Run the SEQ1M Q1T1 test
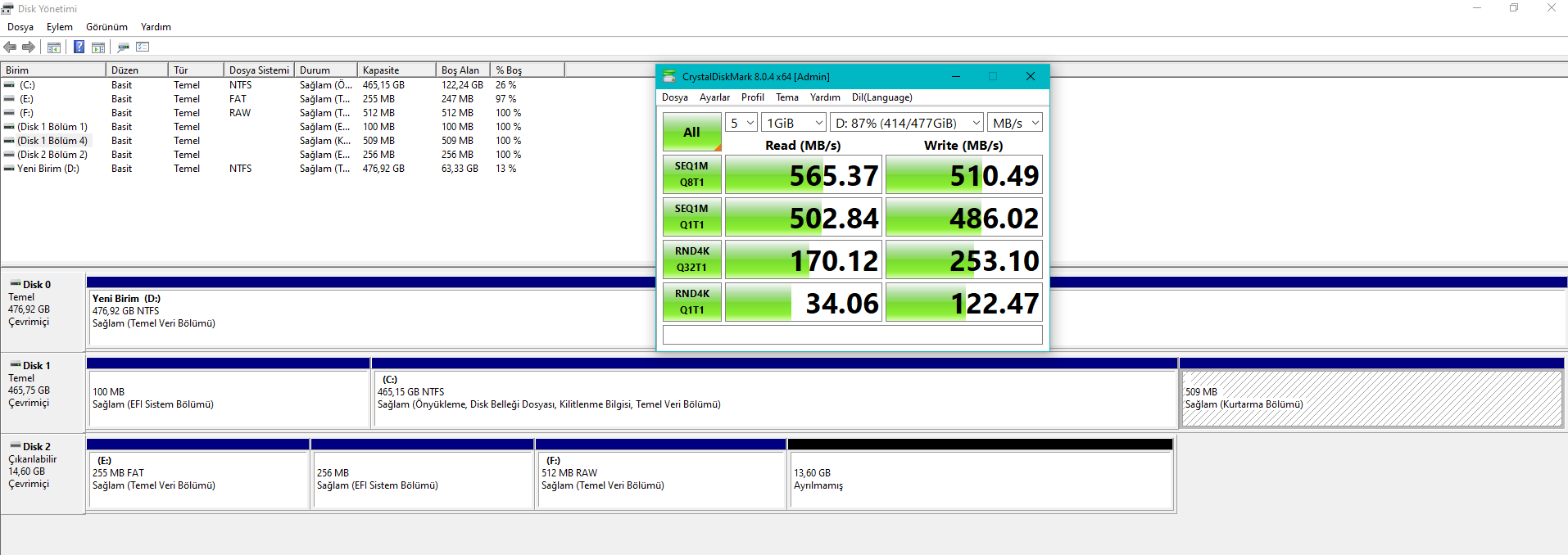 click(x=691, y=217)
